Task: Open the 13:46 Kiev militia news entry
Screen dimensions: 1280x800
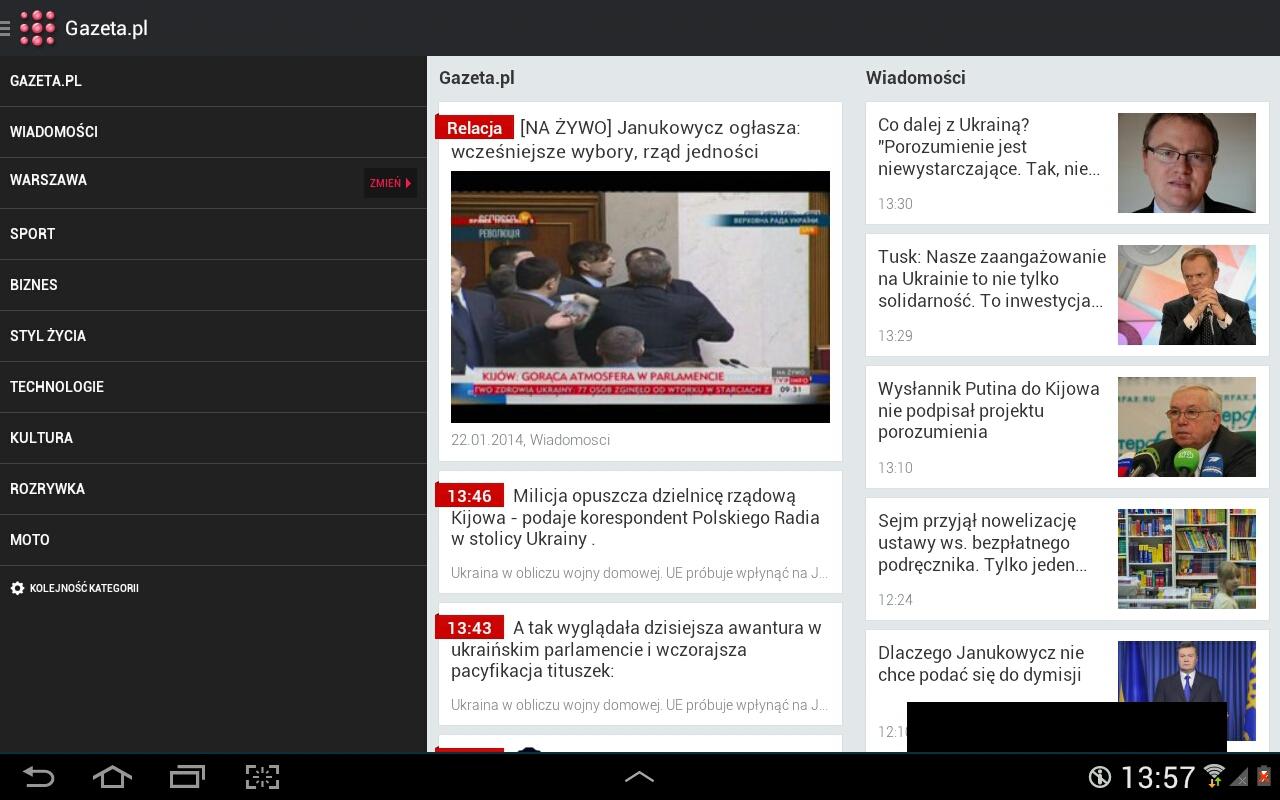Action: coord(640,531)
